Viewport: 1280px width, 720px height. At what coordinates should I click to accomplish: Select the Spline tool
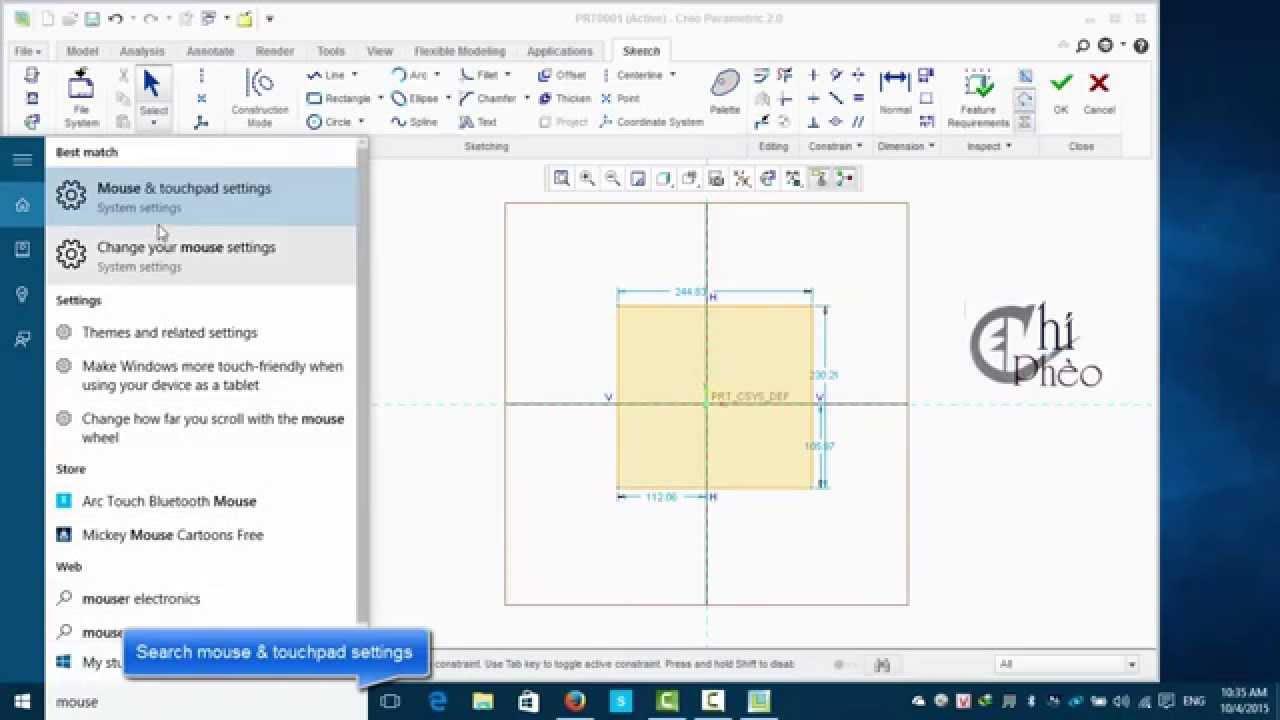tap(414, 122)
